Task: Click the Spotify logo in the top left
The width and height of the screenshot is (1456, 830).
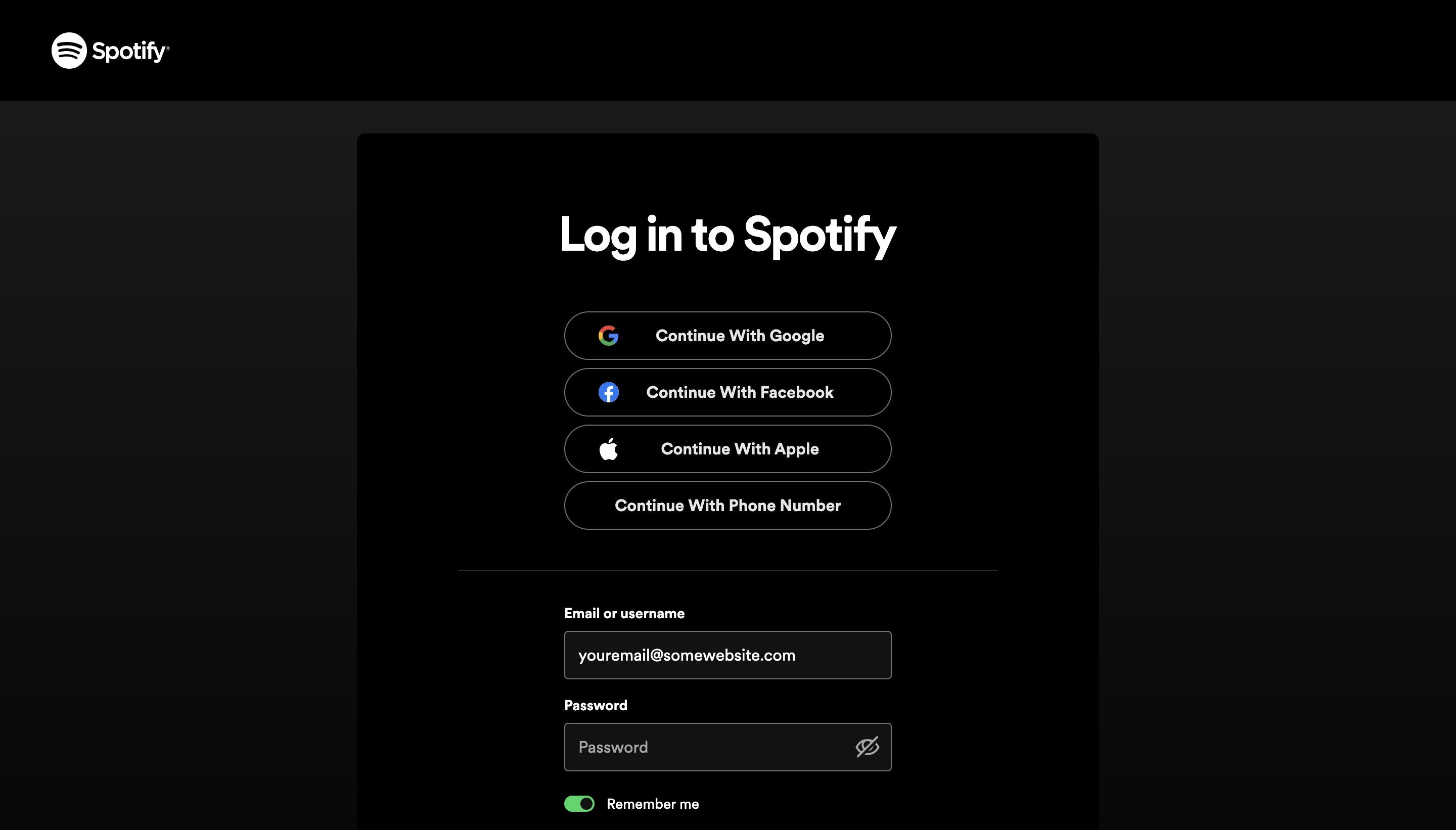Action: (x=110, y=50)
